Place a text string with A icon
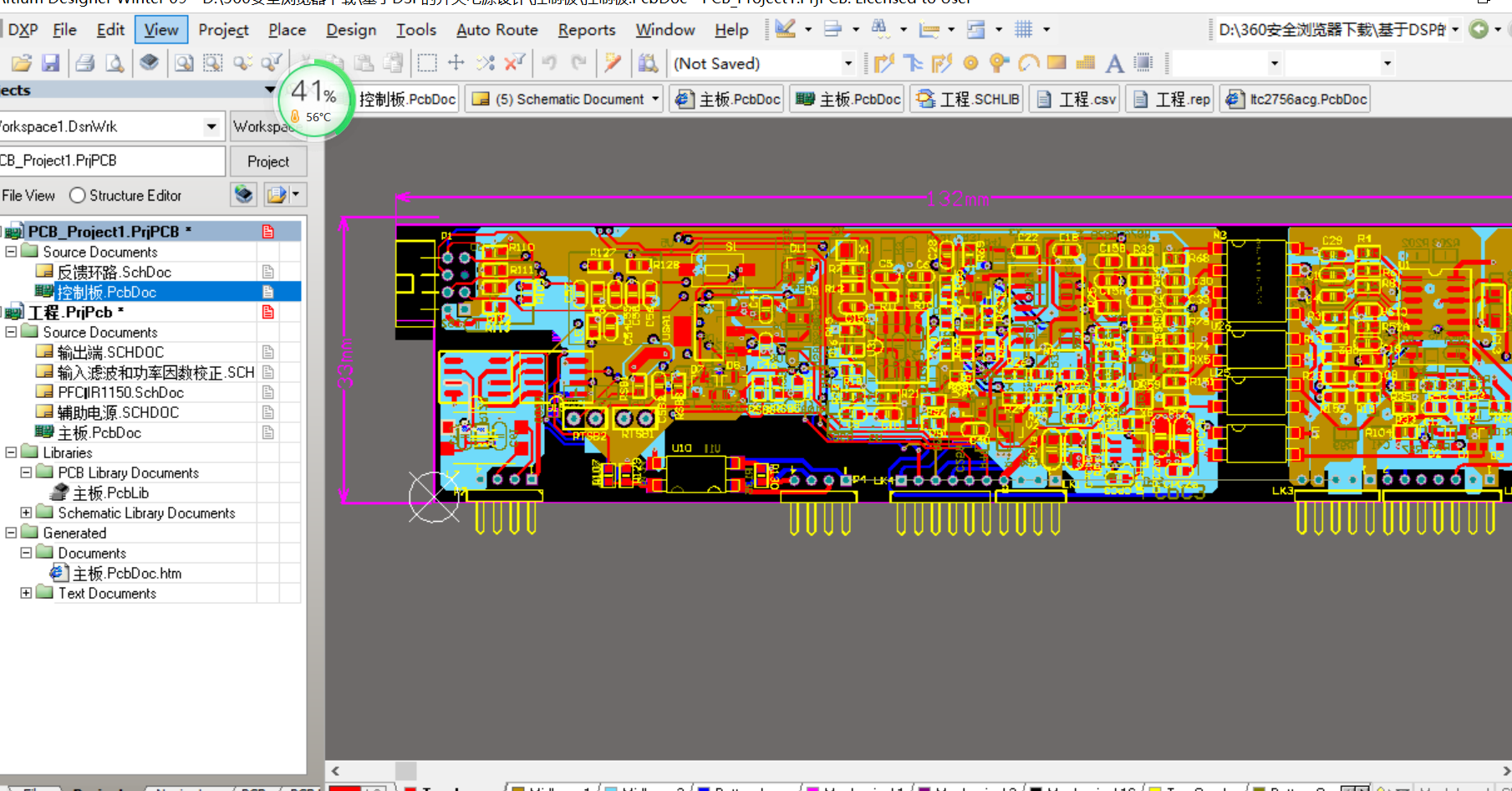The width and height of the screenshot is (1512, 791). (x=1114, y=63)
